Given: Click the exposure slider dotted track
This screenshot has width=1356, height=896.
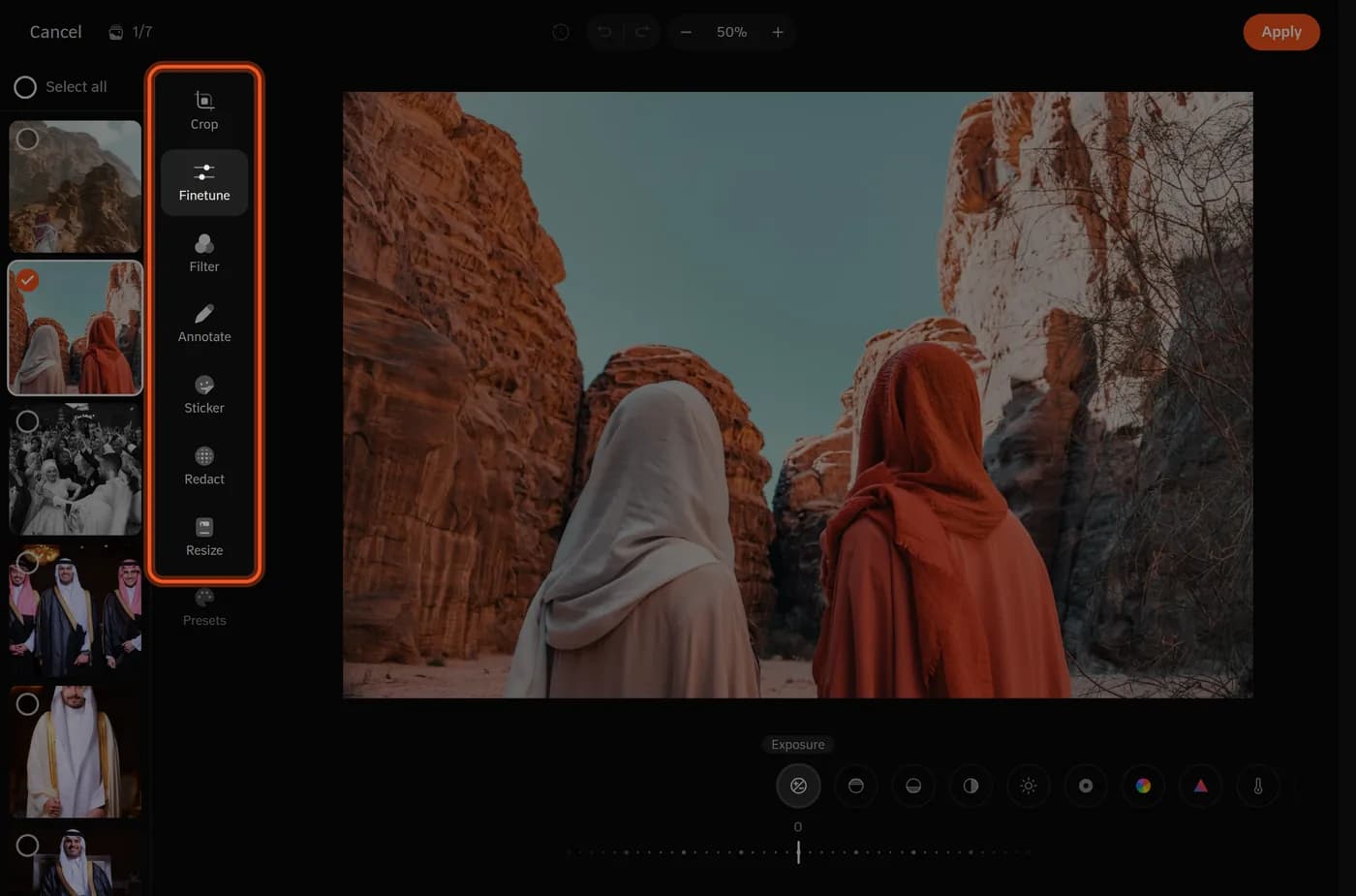Looking at the screenshot, I should pyautogui.click(x=798, y=852).
